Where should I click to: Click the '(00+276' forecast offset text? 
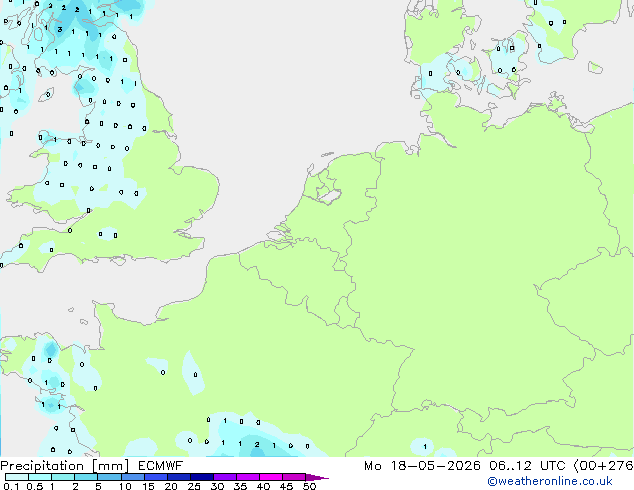(604, 466)
